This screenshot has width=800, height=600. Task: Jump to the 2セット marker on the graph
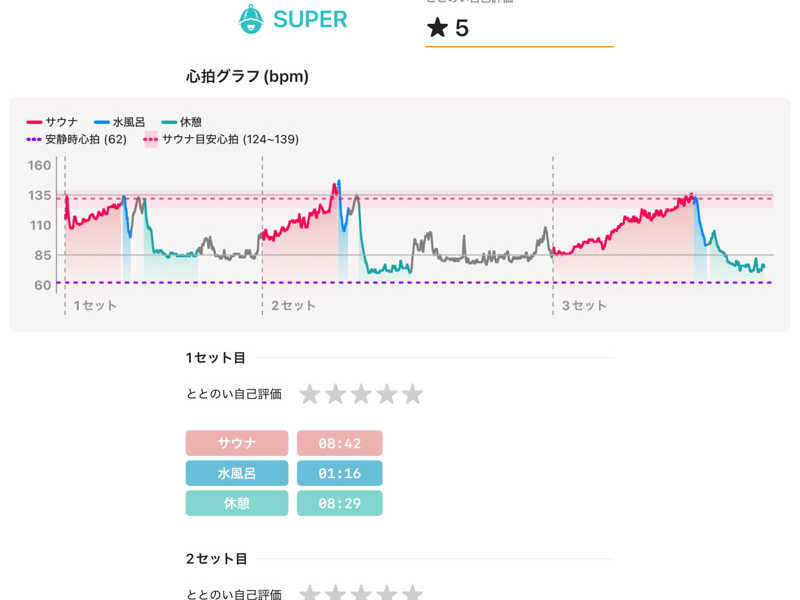tap(293, 305)
